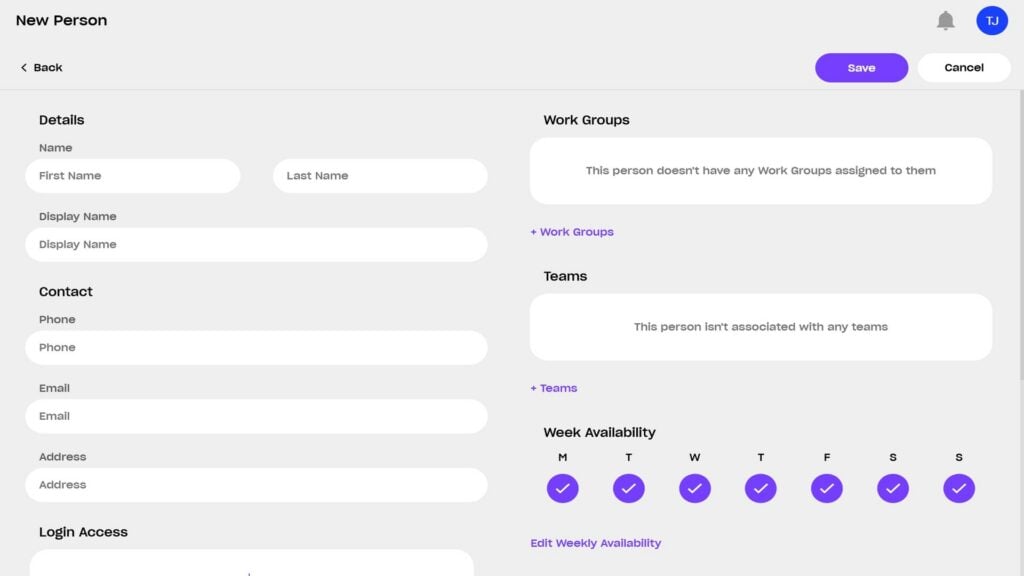This screenshot has height=576, width=1024.
Task: Click the Last Name field
Action: [x=380, y=175]
